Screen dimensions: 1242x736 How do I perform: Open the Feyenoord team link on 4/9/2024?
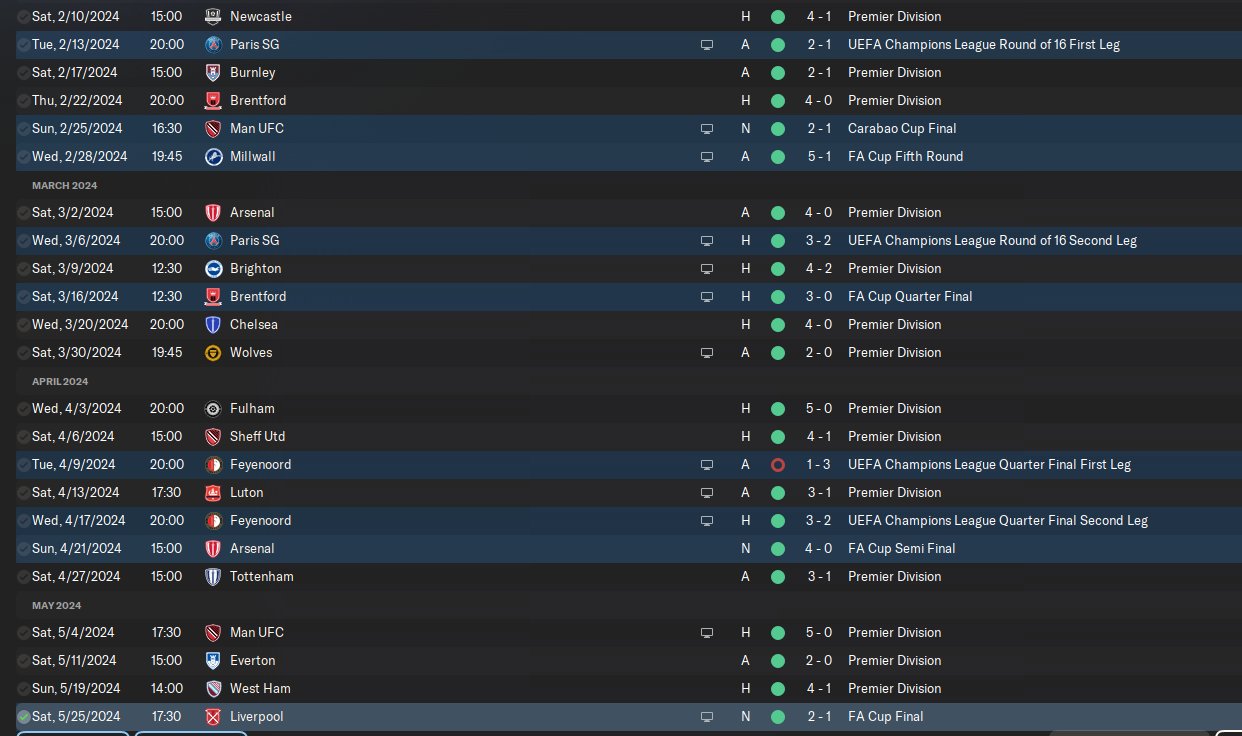pyautogui.click(x=260, y=464)
